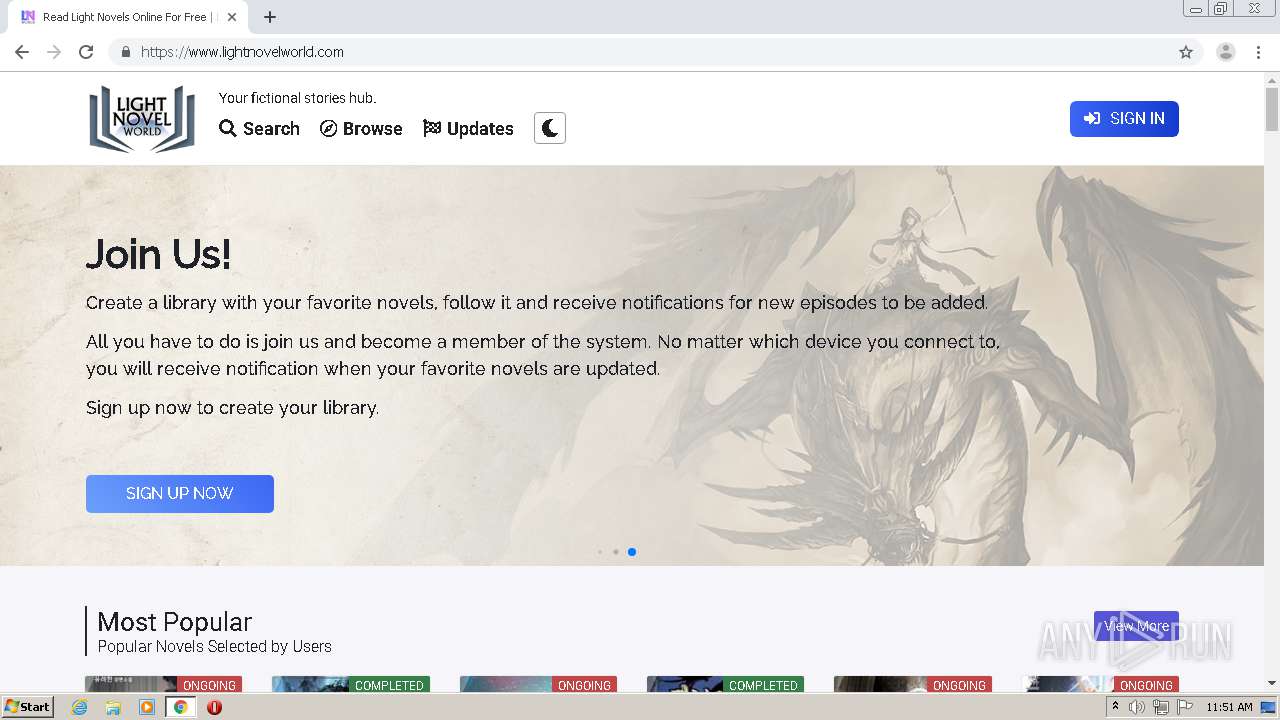Click the page scrollbar down arrow

(x=1272, y=683)
